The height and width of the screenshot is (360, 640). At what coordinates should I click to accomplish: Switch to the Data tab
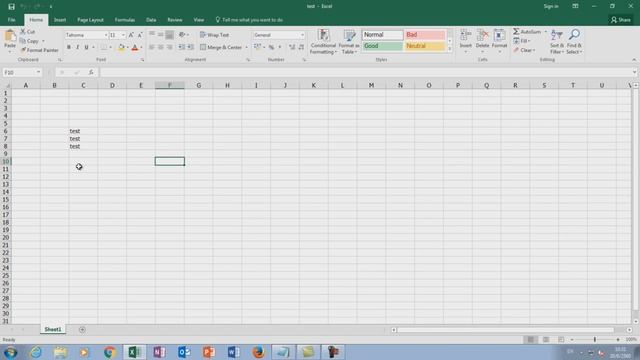point(151,20)
